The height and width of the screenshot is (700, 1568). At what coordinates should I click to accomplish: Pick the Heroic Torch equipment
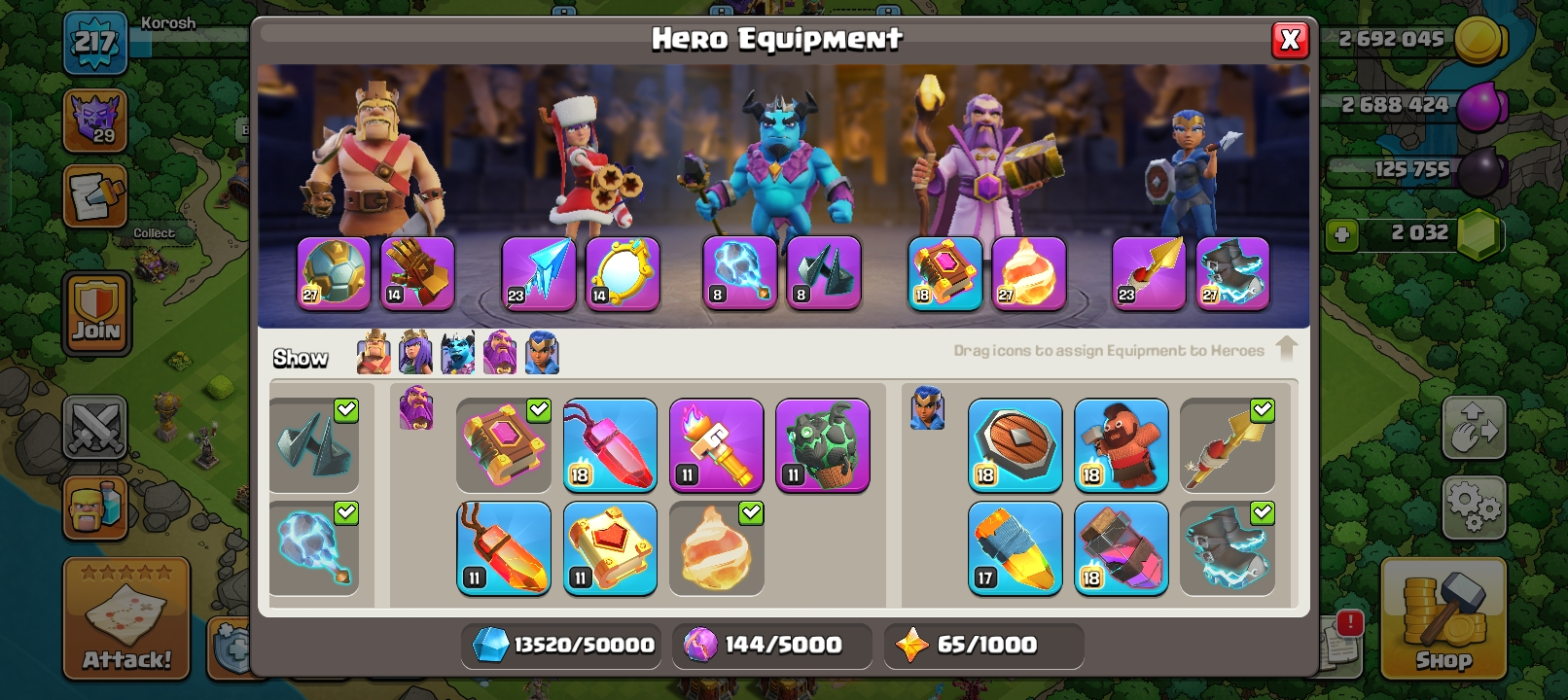pos(717,445)
